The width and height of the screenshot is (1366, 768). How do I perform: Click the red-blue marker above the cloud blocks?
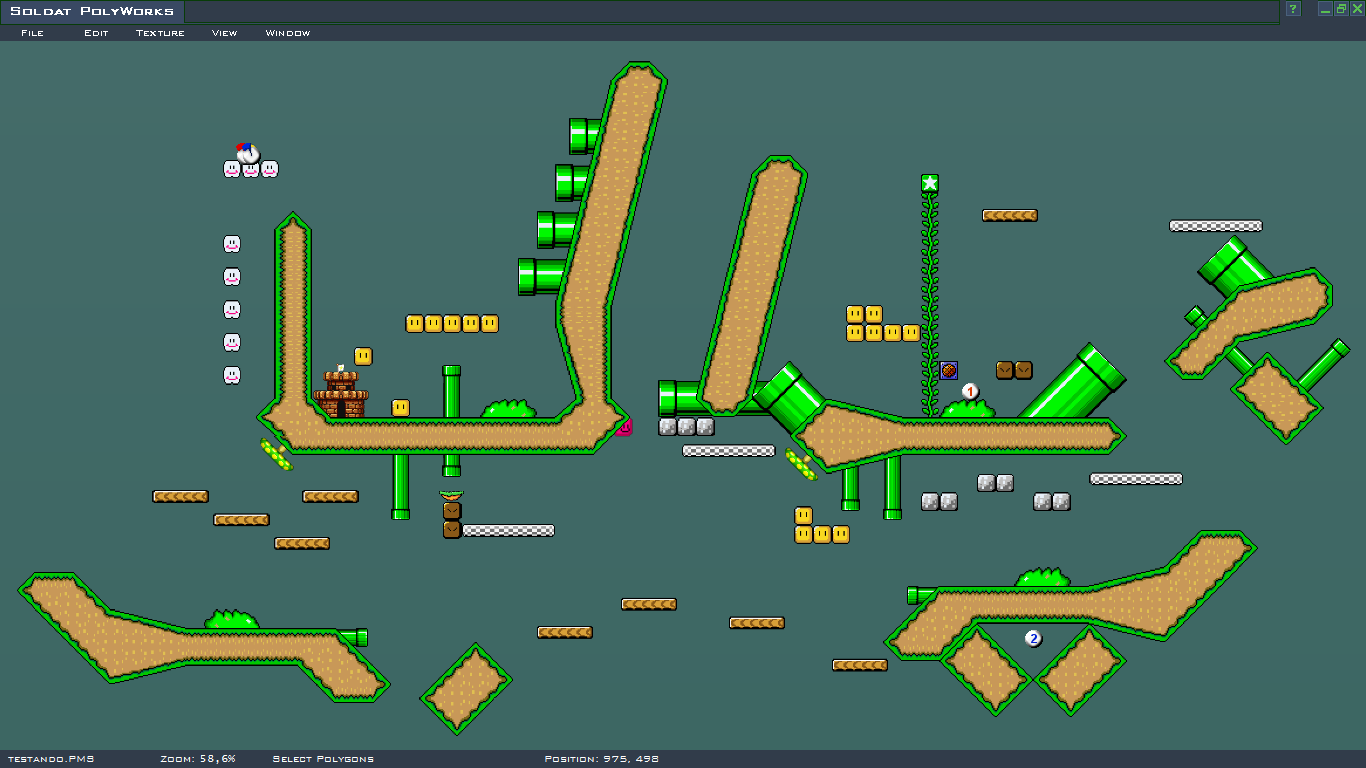tap(247, 152)
